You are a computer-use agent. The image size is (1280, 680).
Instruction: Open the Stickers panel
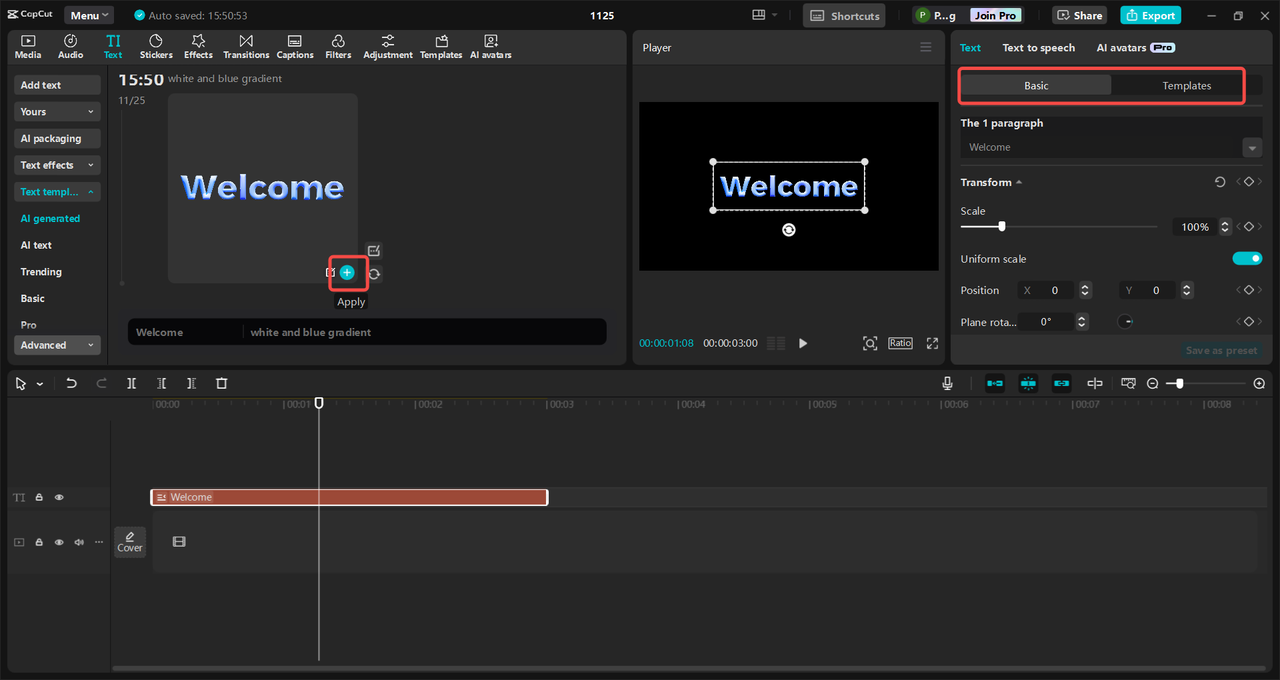coord(156,46)
